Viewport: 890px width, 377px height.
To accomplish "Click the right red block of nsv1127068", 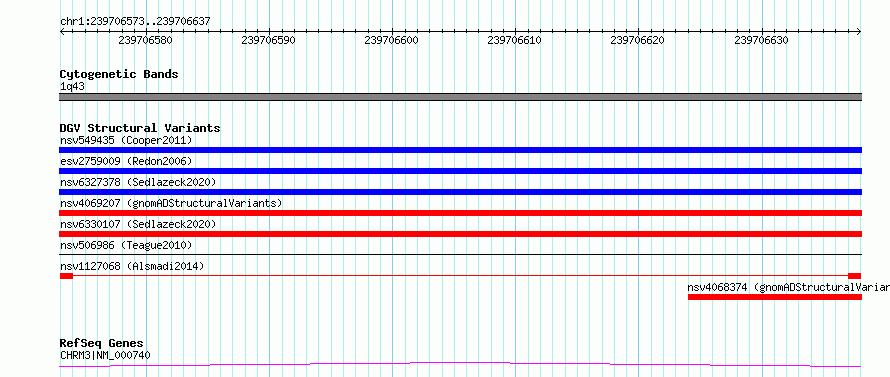I will pos(855,276).
